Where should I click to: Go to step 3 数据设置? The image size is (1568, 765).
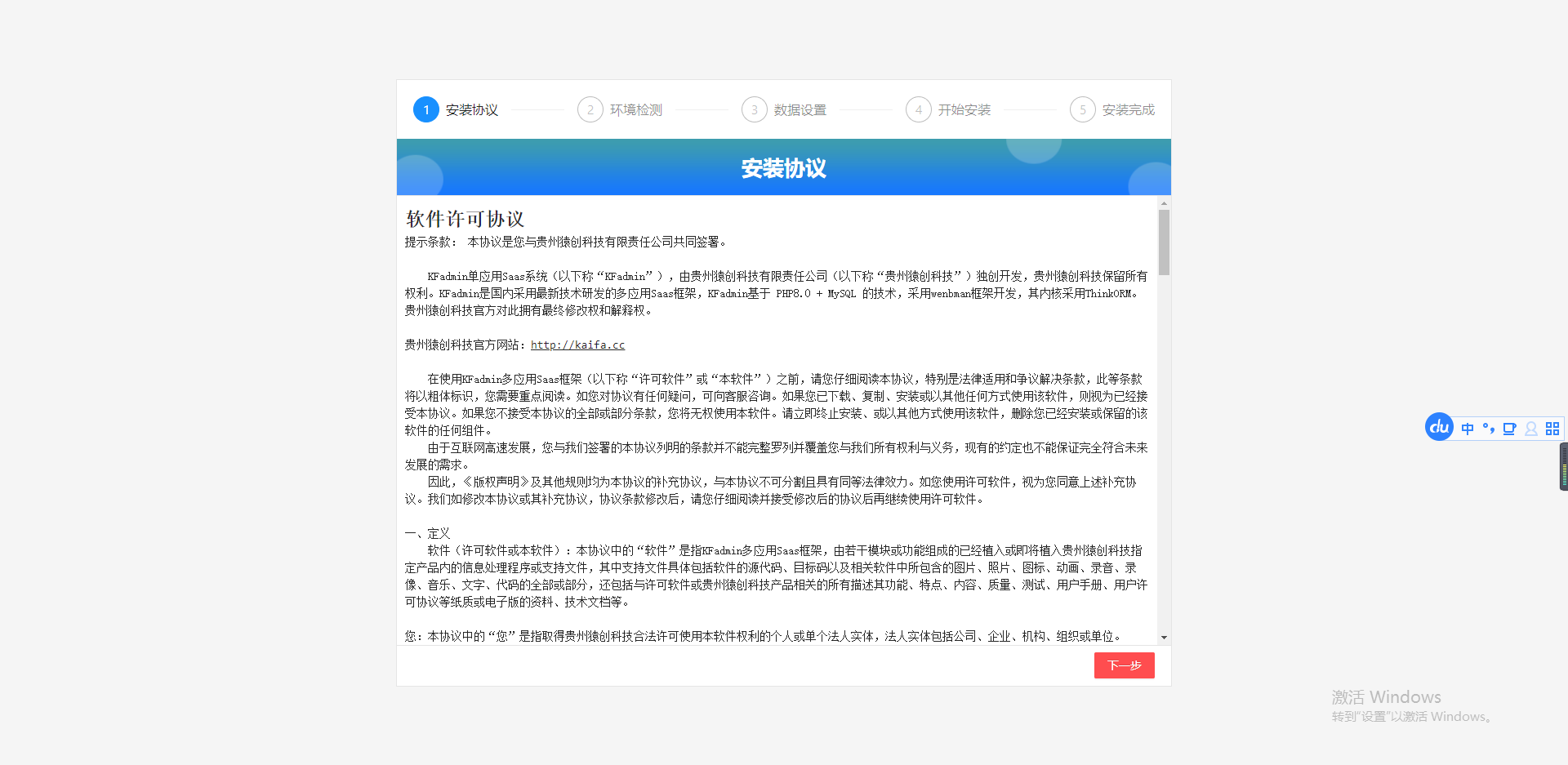point(784,109)
